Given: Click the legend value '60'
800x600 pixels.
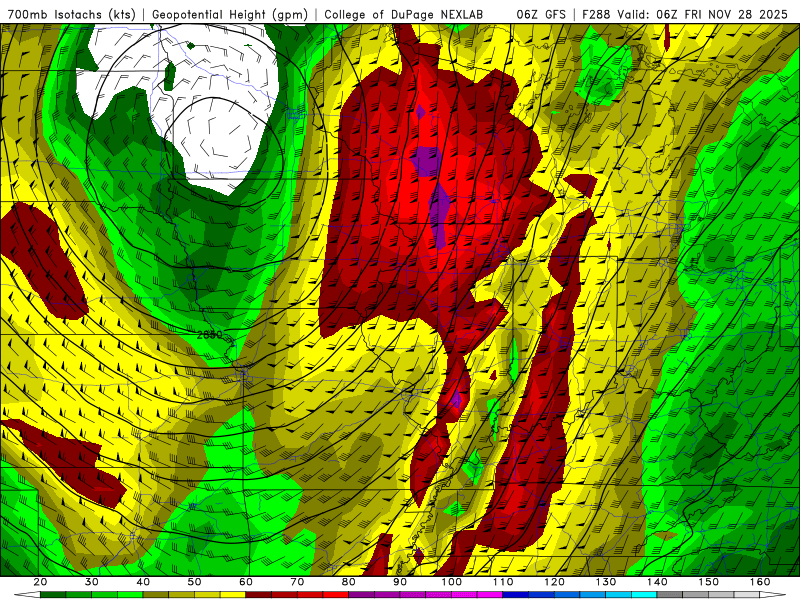Looking at the screenshot, I should point(246,582).
